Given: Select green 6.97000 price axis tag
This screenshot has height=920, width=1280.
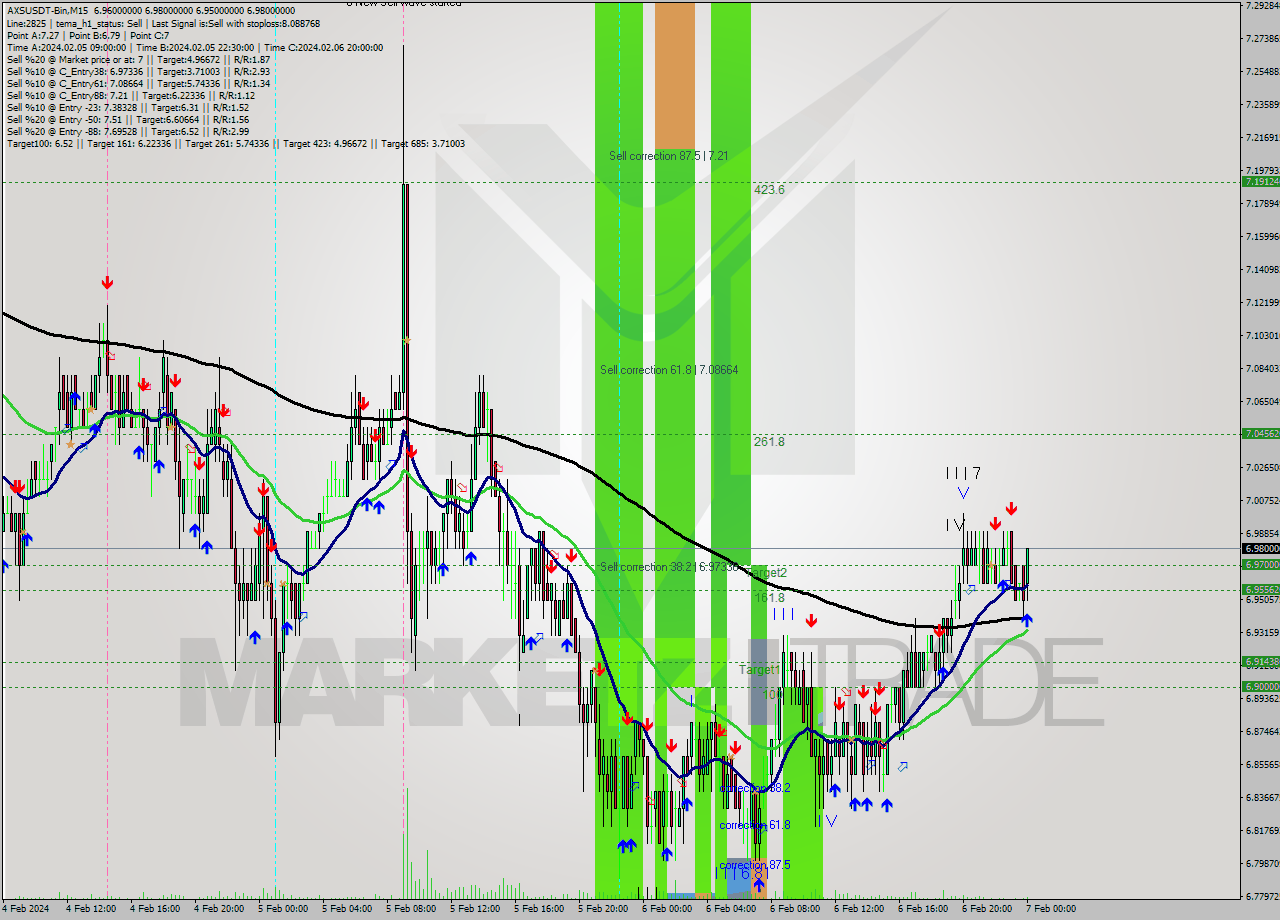Looking at the screenshot, I should (x=1260, y=564).
